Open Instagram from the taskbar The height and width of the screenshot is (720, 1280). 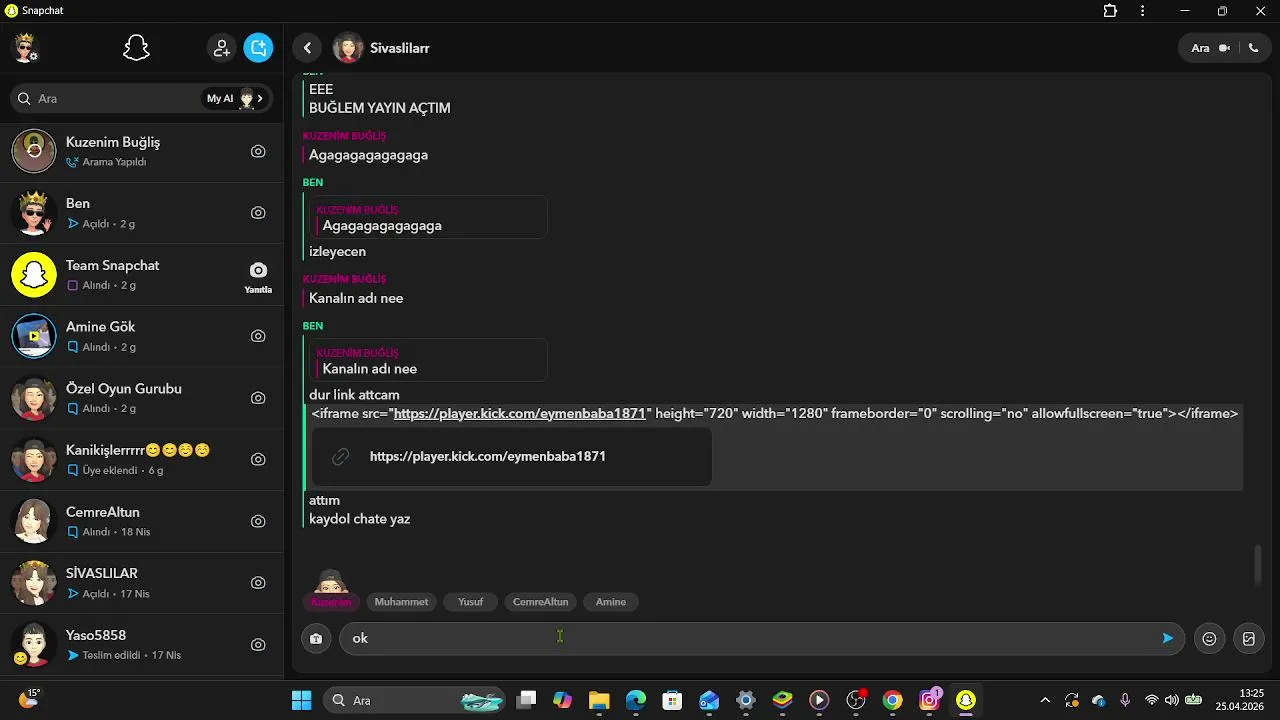929,700
